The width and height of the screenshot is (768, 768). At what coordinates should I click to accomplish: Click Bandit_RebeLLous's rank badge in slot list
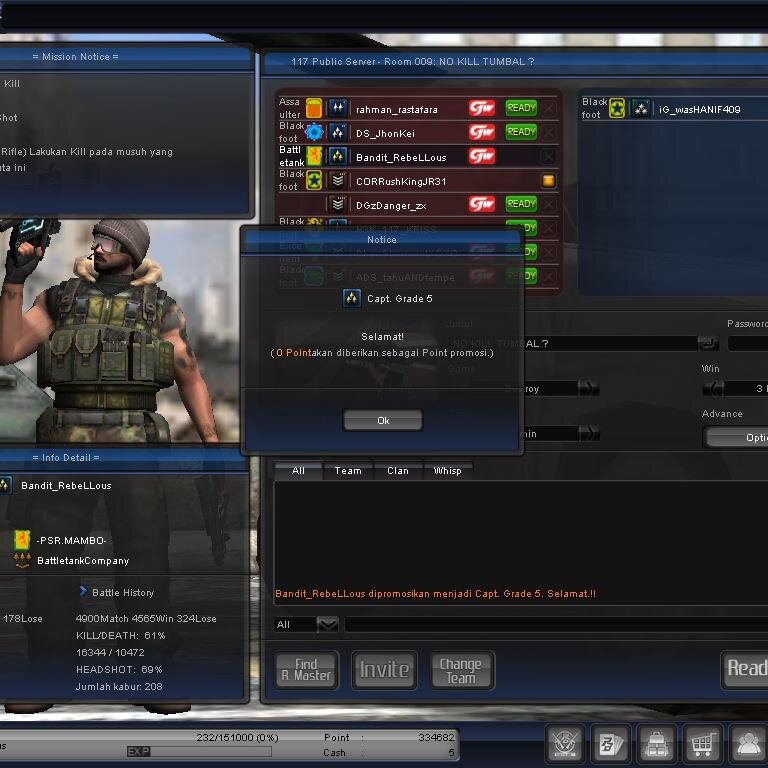point(337,156)
